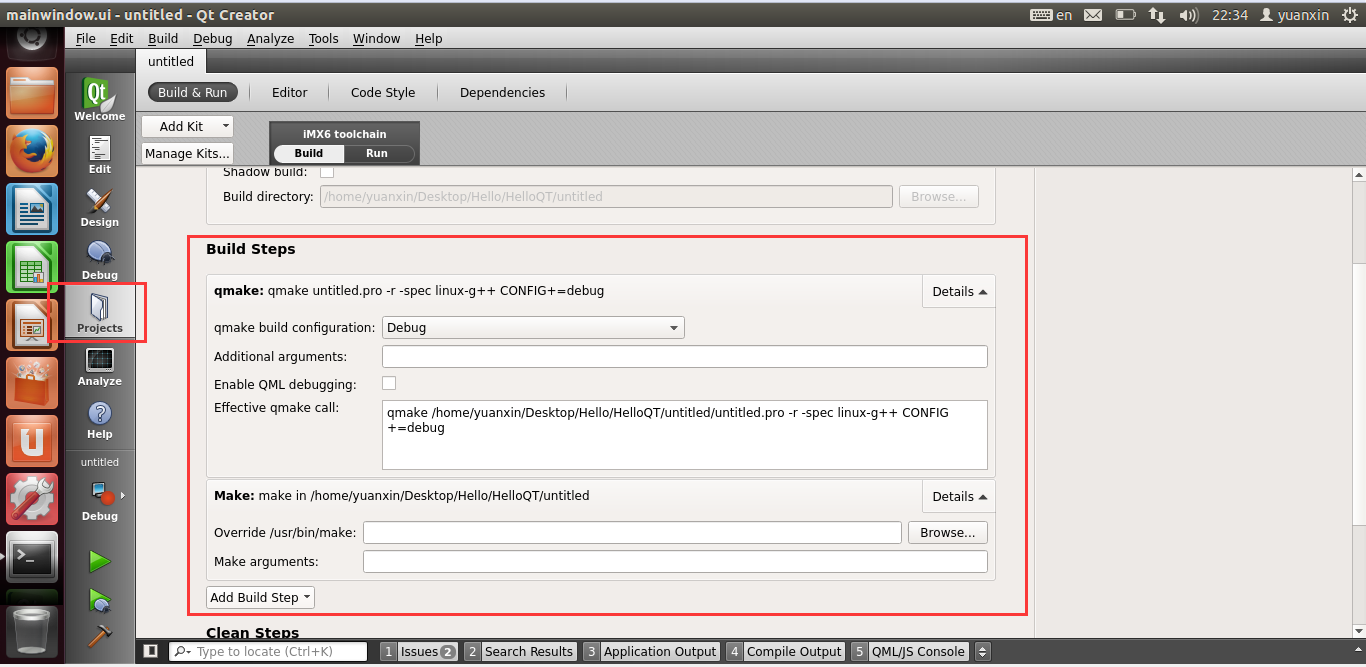Open the QML/JS Console pane

click(910, 651)
